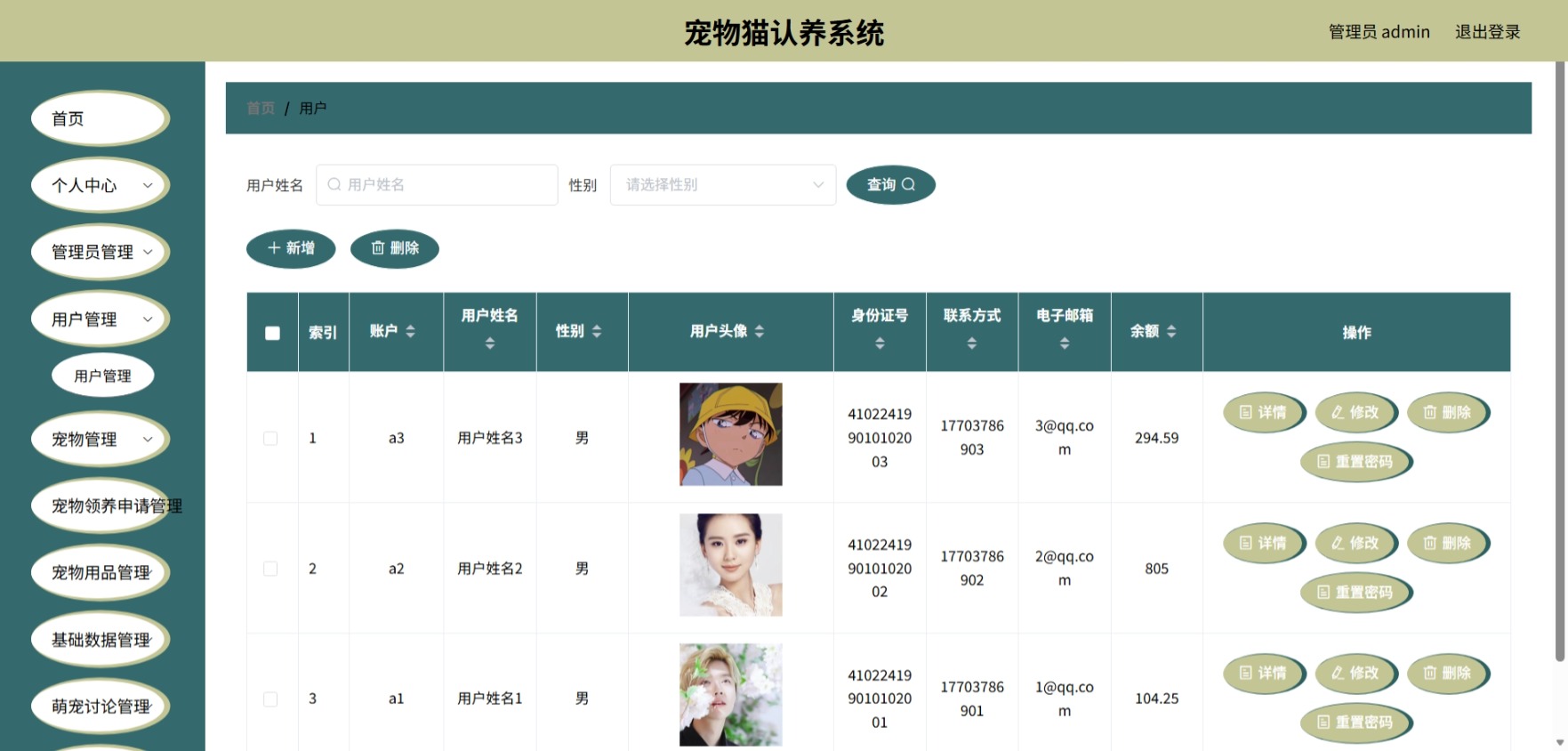1568x751 pixels.
Task: Click the avatar thumbnail for 用户姓名2
Action: point(731,565)
